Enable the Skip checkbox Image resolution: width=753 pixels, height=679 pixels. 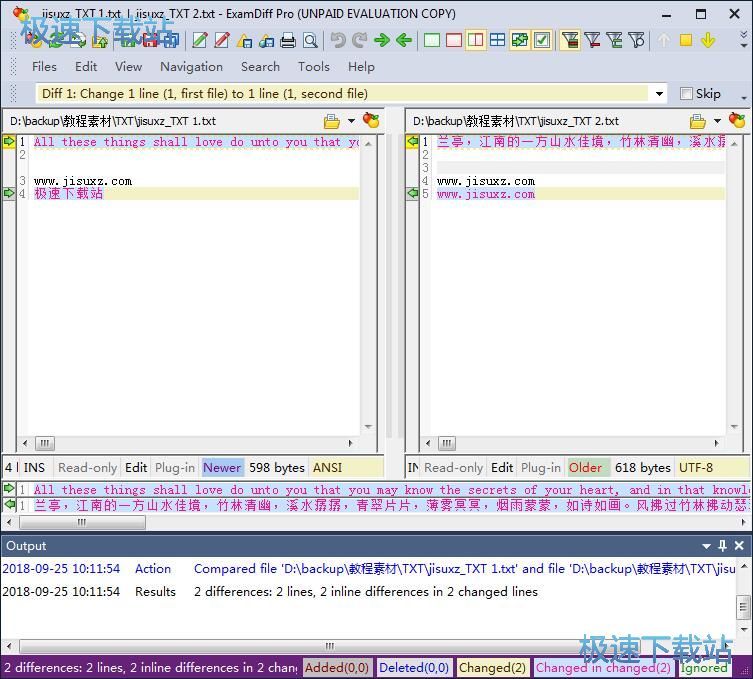[x=686, y=94]
